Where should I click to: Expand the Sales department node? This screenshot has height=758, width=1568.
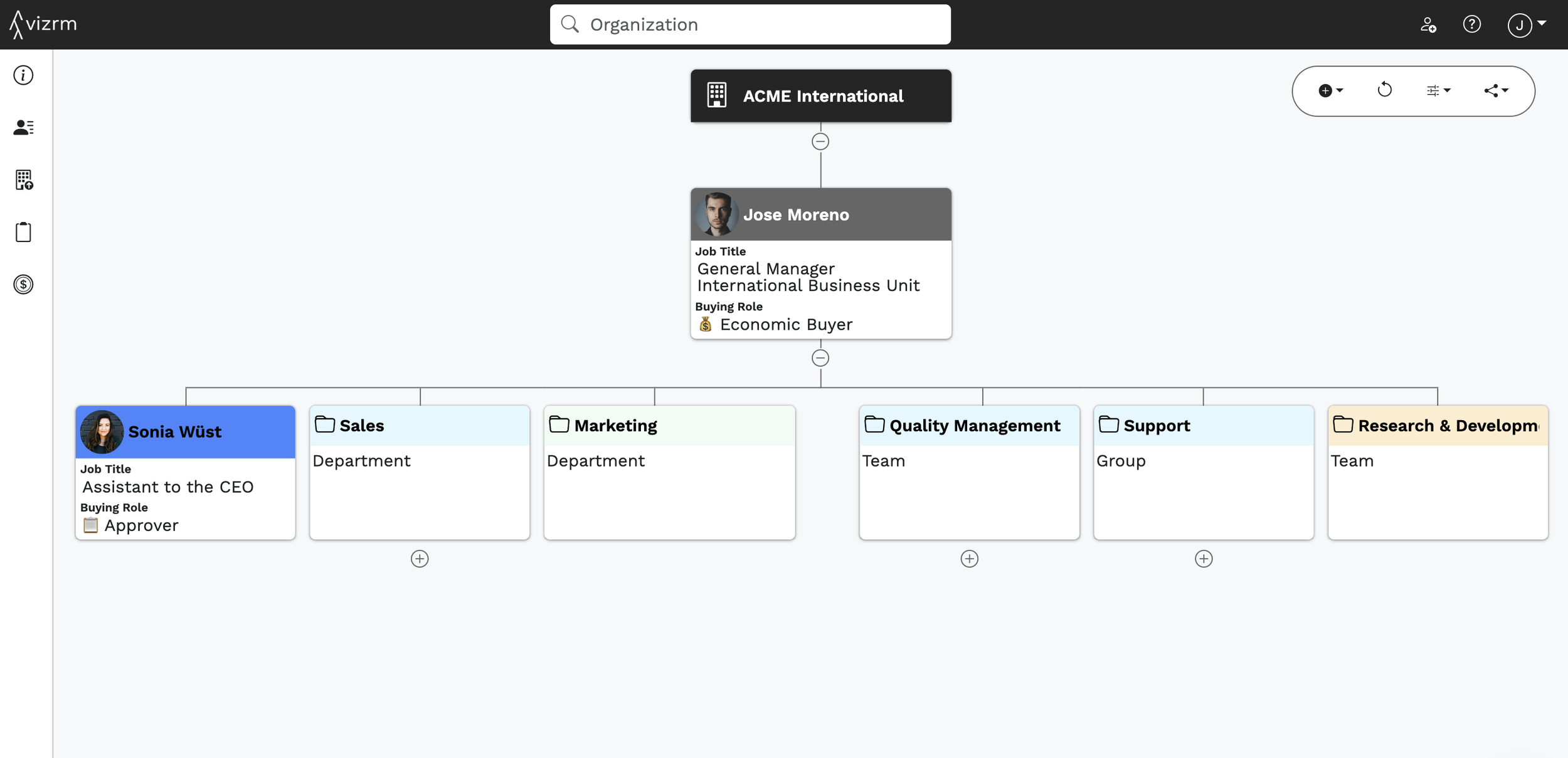(x=420, y=559)
